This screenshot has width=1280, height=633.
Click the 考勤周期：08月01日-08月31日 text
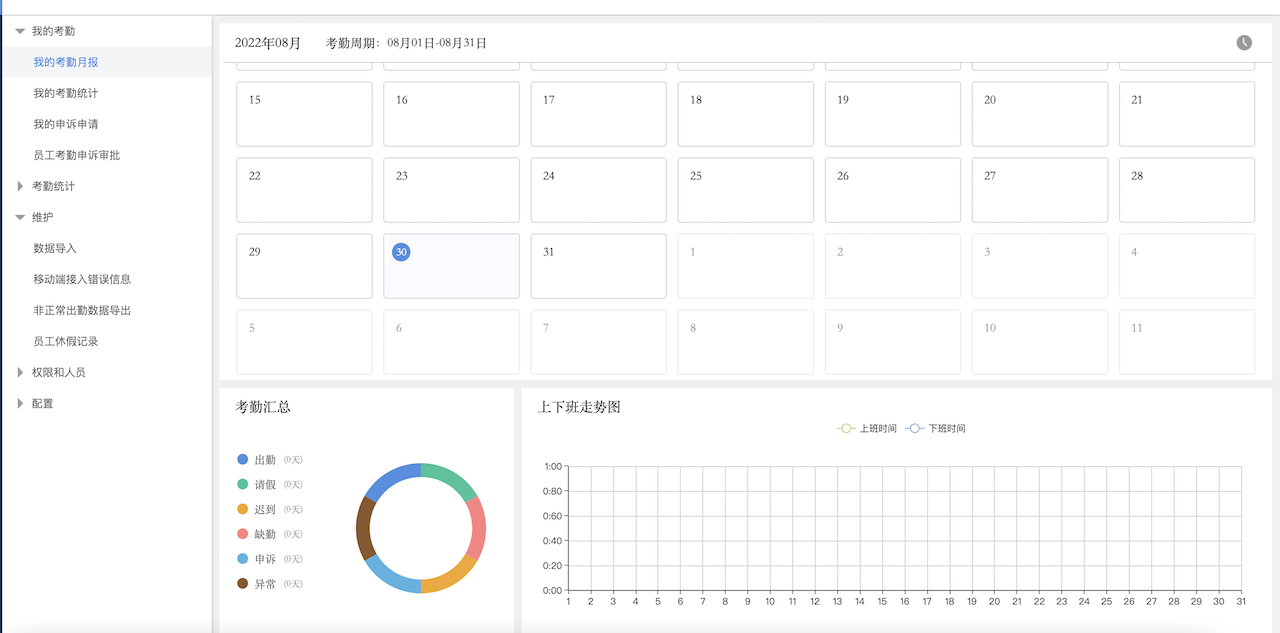point(406,43)
